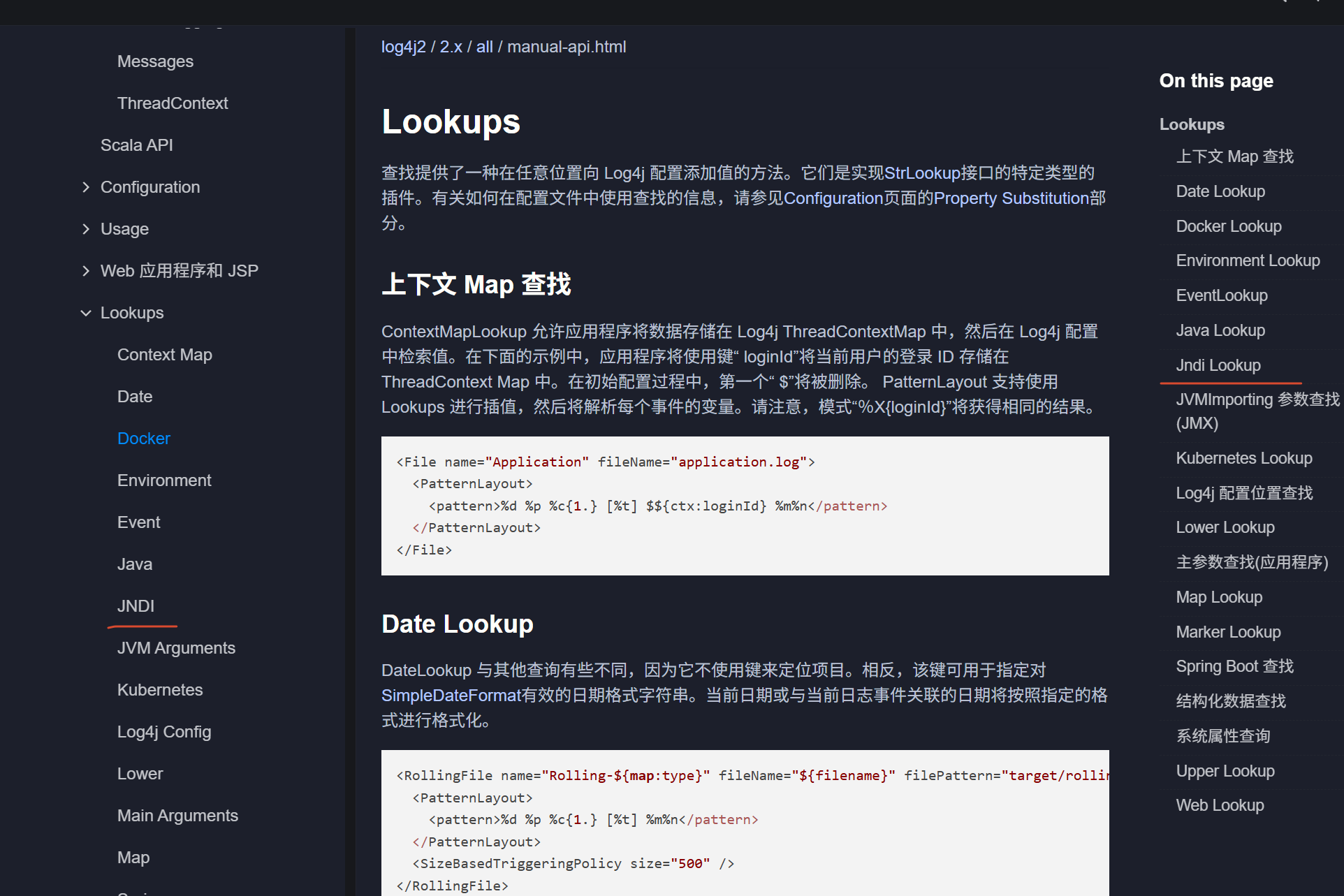Click the all breadcrumb link

pyautogui.click(x=484, y=47)
